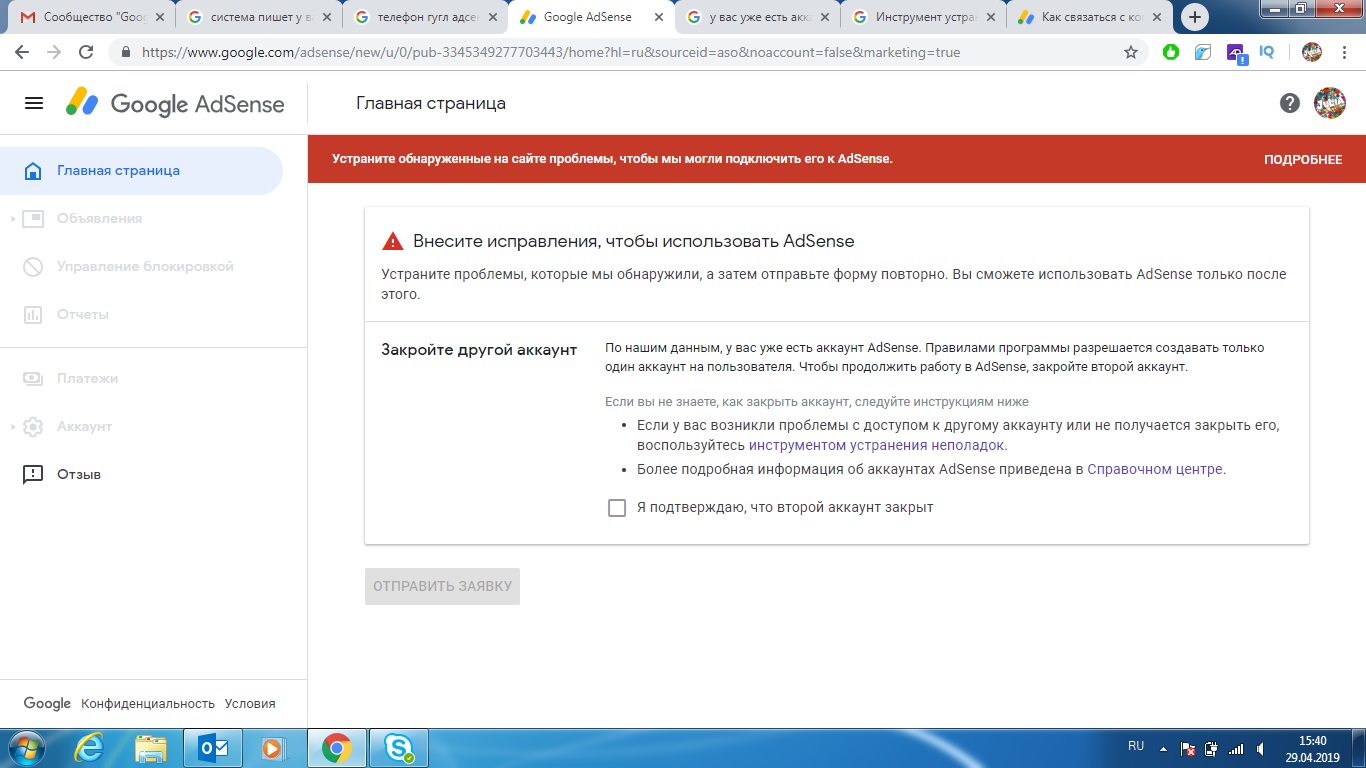
Task: Check the confirm second account closed checkbox
Action: pos(617,507)
